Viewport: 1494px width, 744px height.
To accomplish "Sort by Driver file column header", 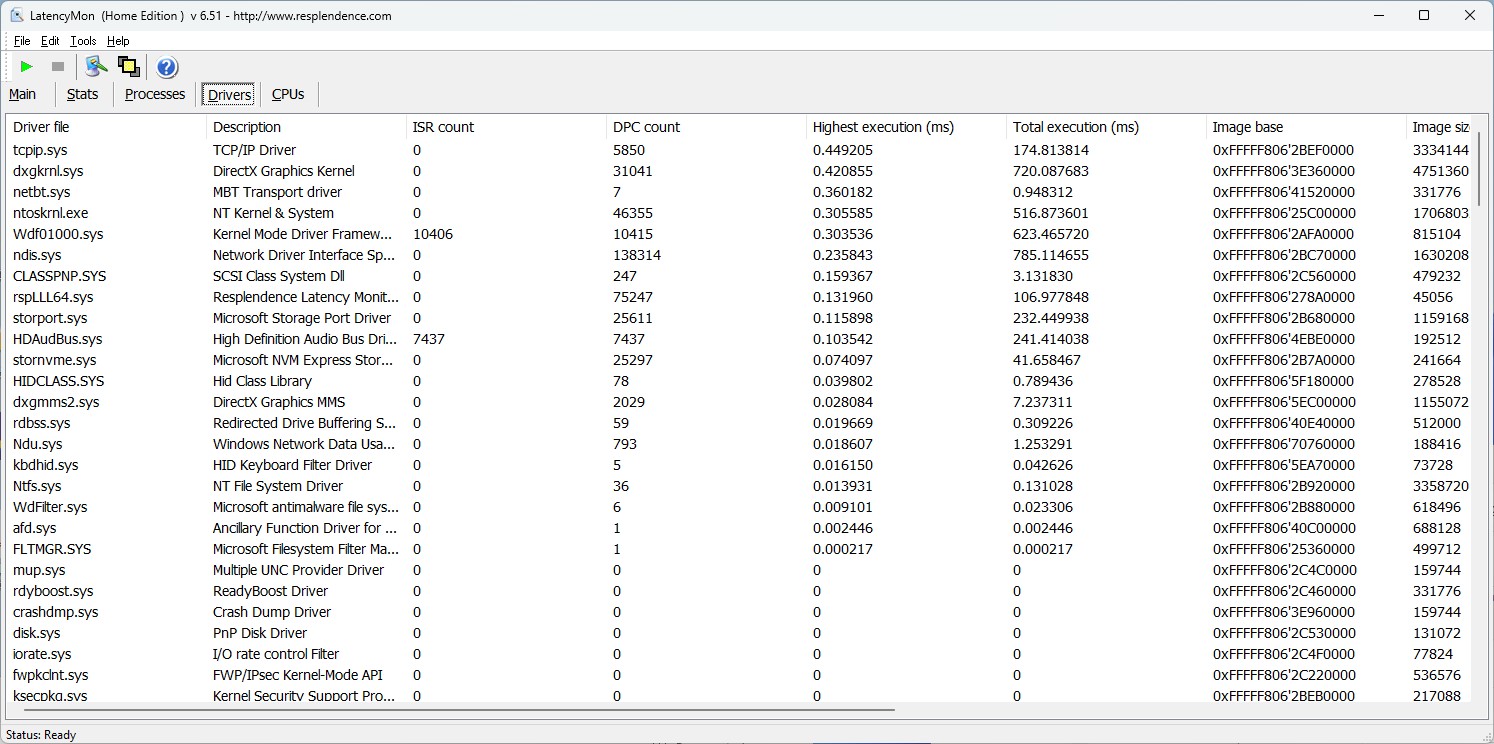I will tap(106, 127).
